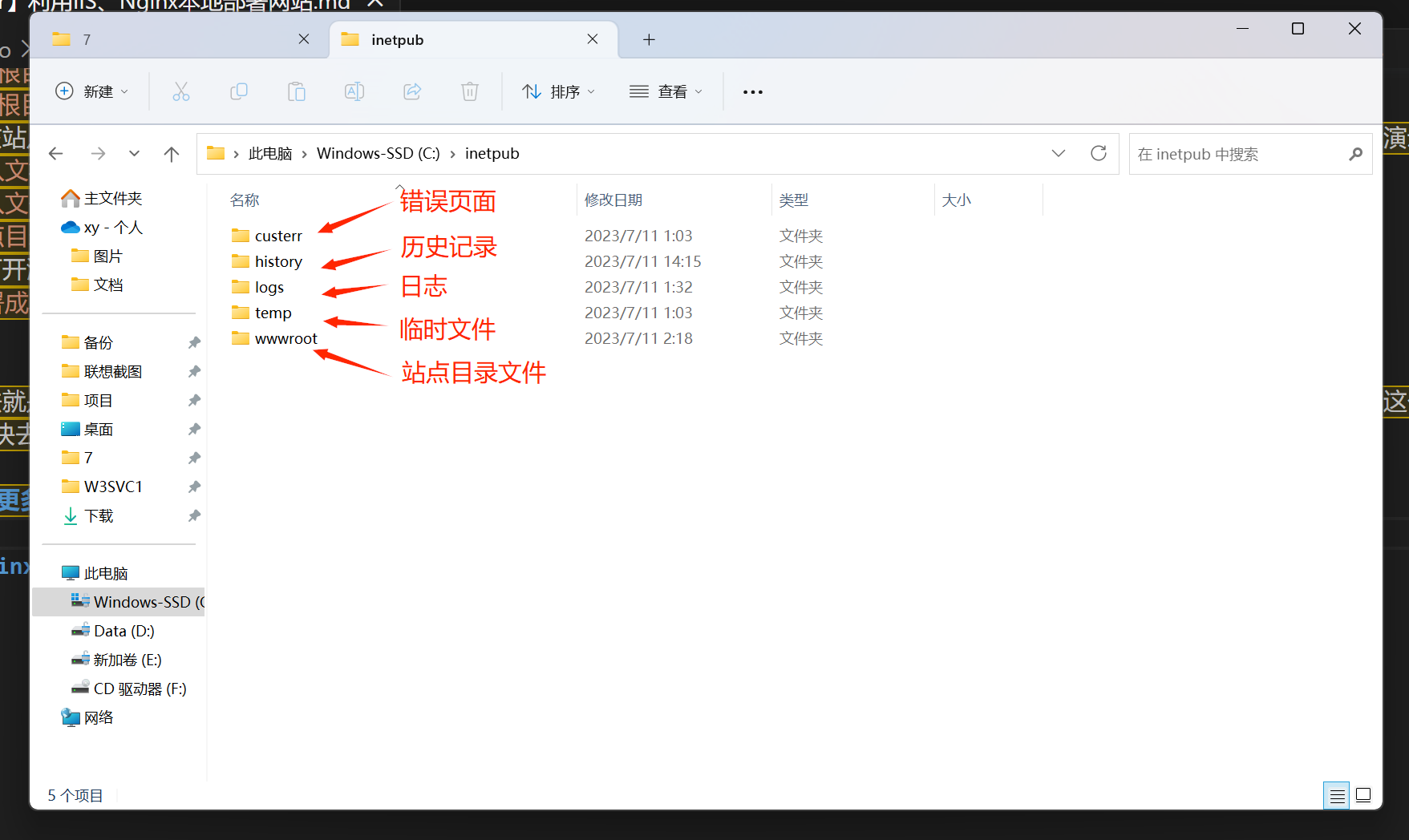Select the history folder row
Viewport: 1409px width, 840px height.
pos(527,261)
